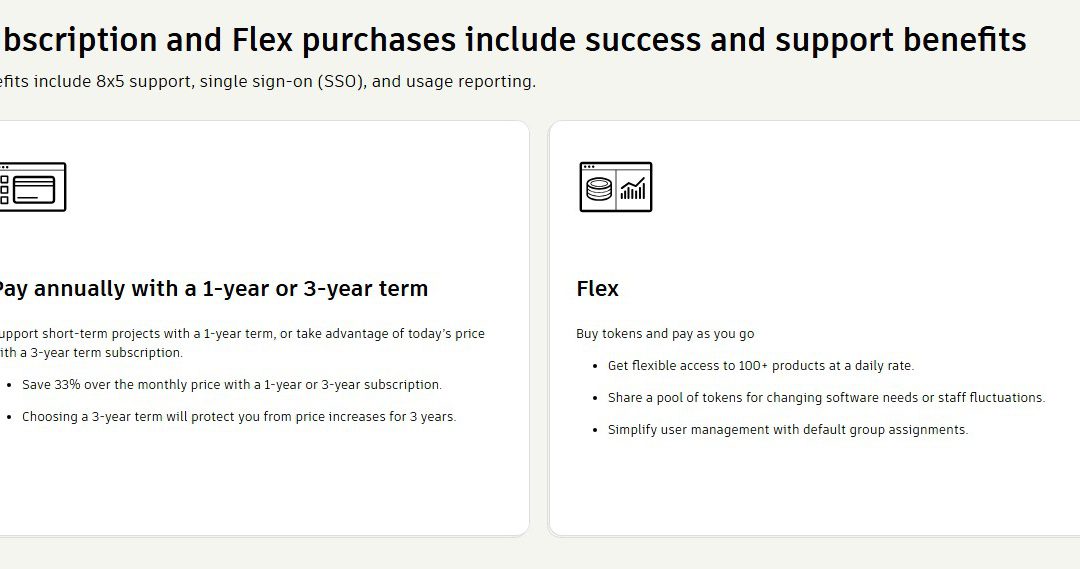The width and height of the screenshot is (1080, 569).
Task: Click the three dots atop Flex icon
Action: click(x=589, y=167)
